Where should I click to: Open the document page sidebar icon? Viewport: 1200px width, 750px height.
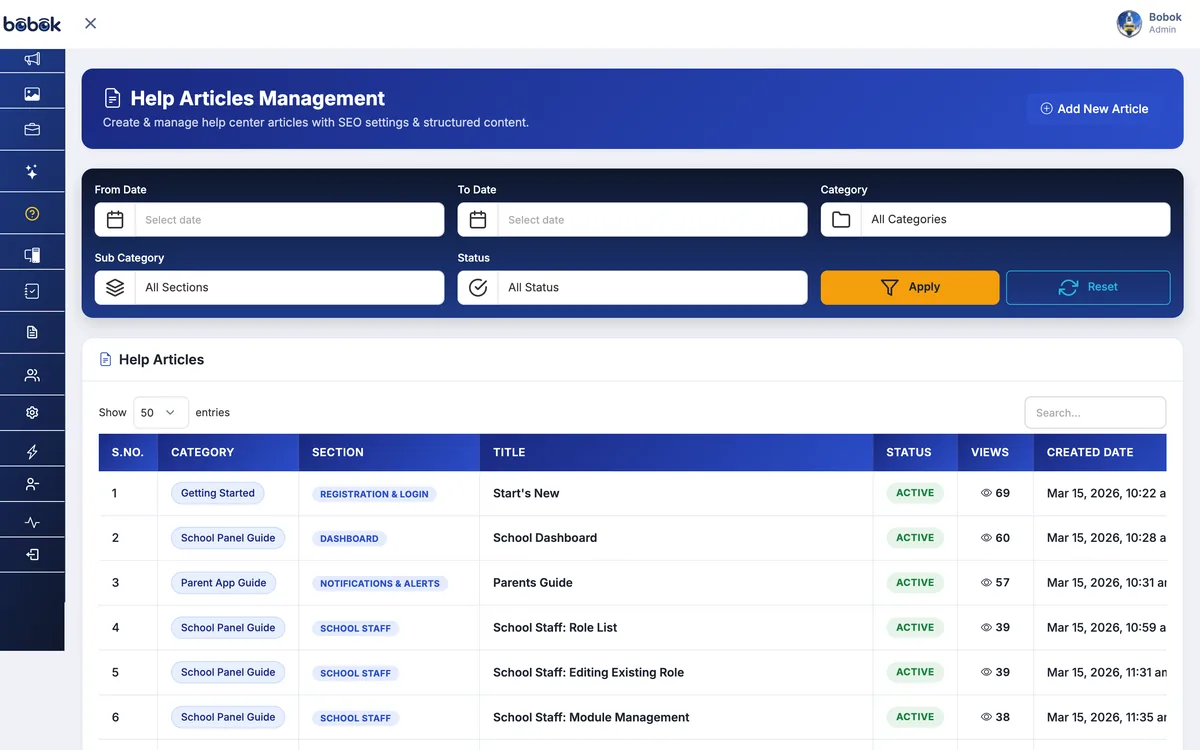point(32,332)
